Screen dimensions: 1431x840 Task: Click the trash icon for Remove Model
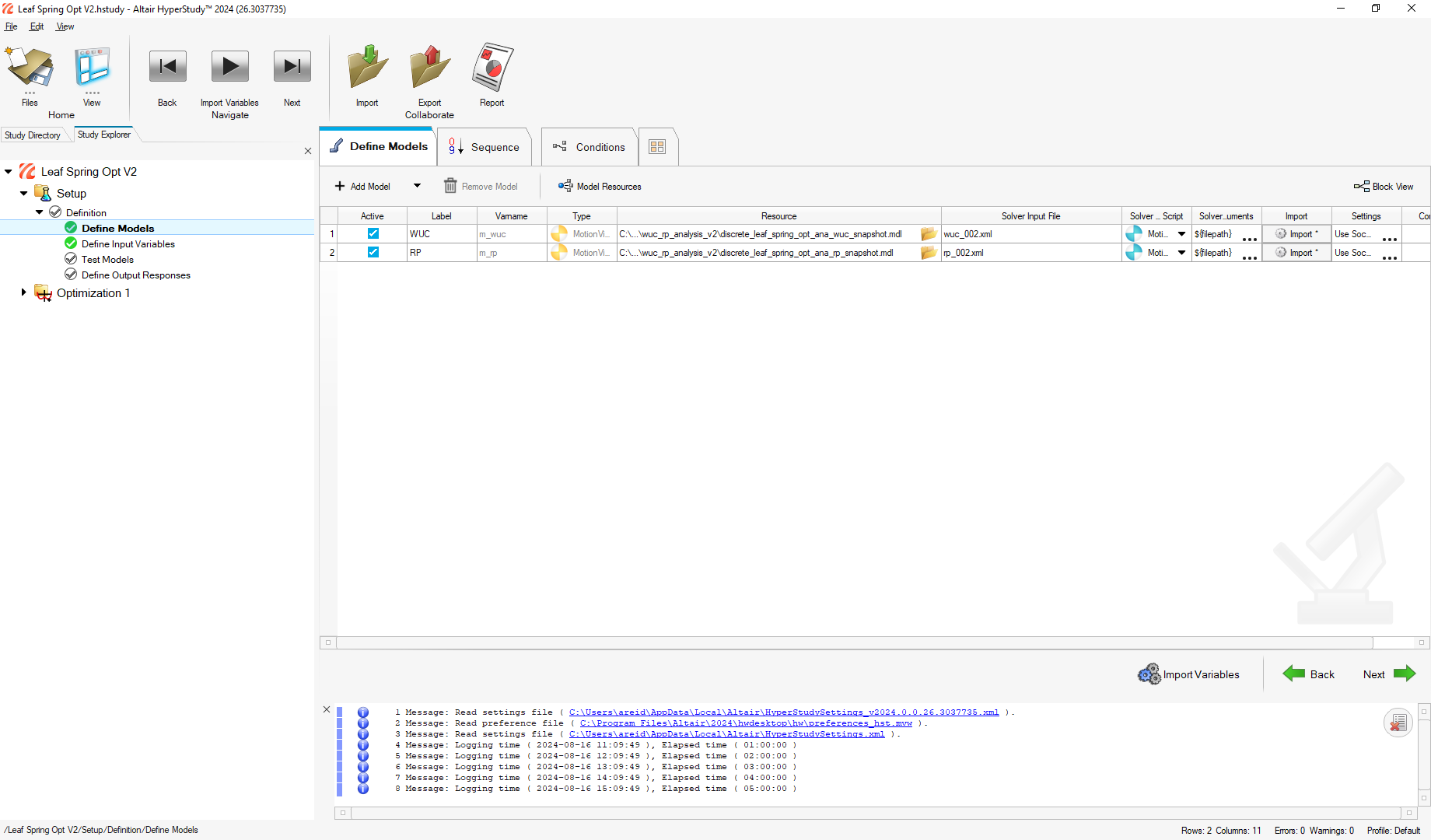pyautogui.click(x=450, y=186)
